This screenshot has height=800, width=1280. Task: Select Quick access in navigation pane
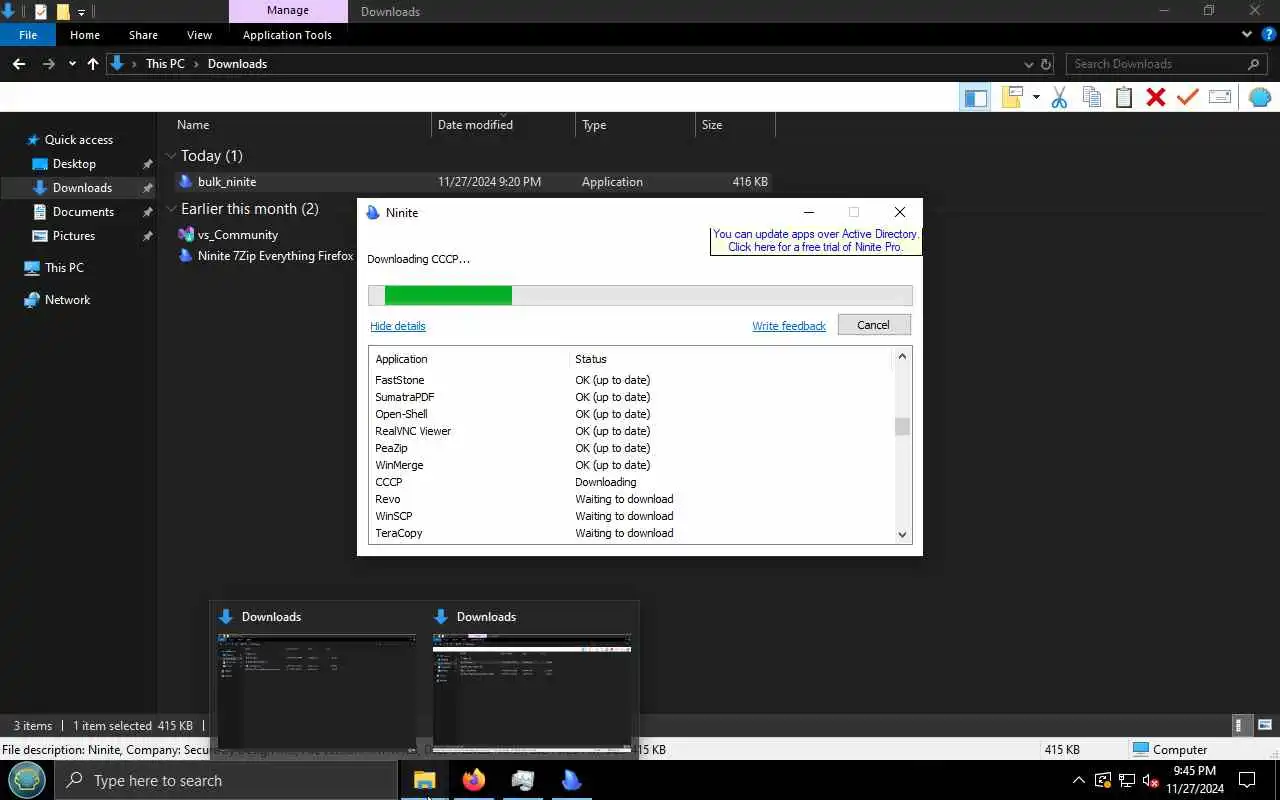pos(78,140)
